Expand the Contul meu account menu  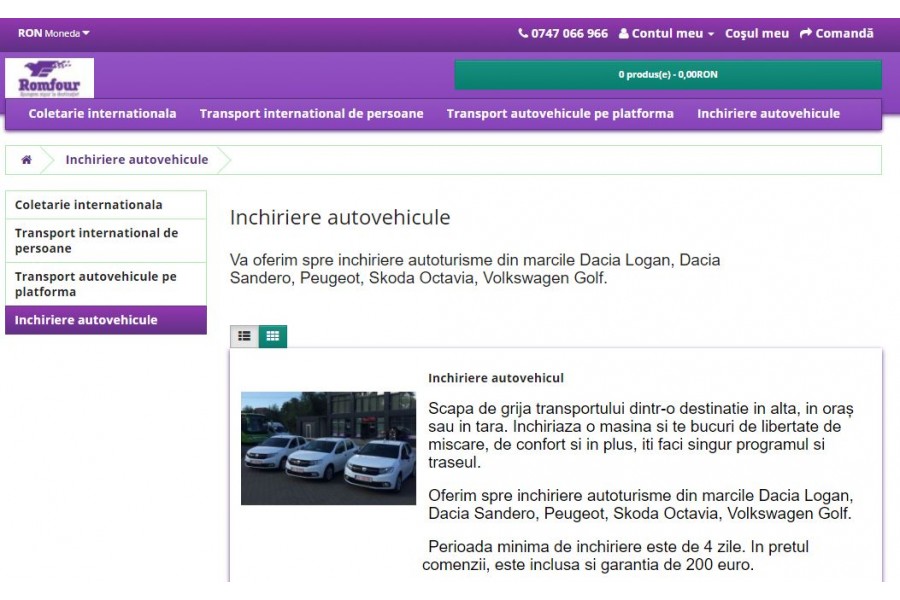click(666, 33)
